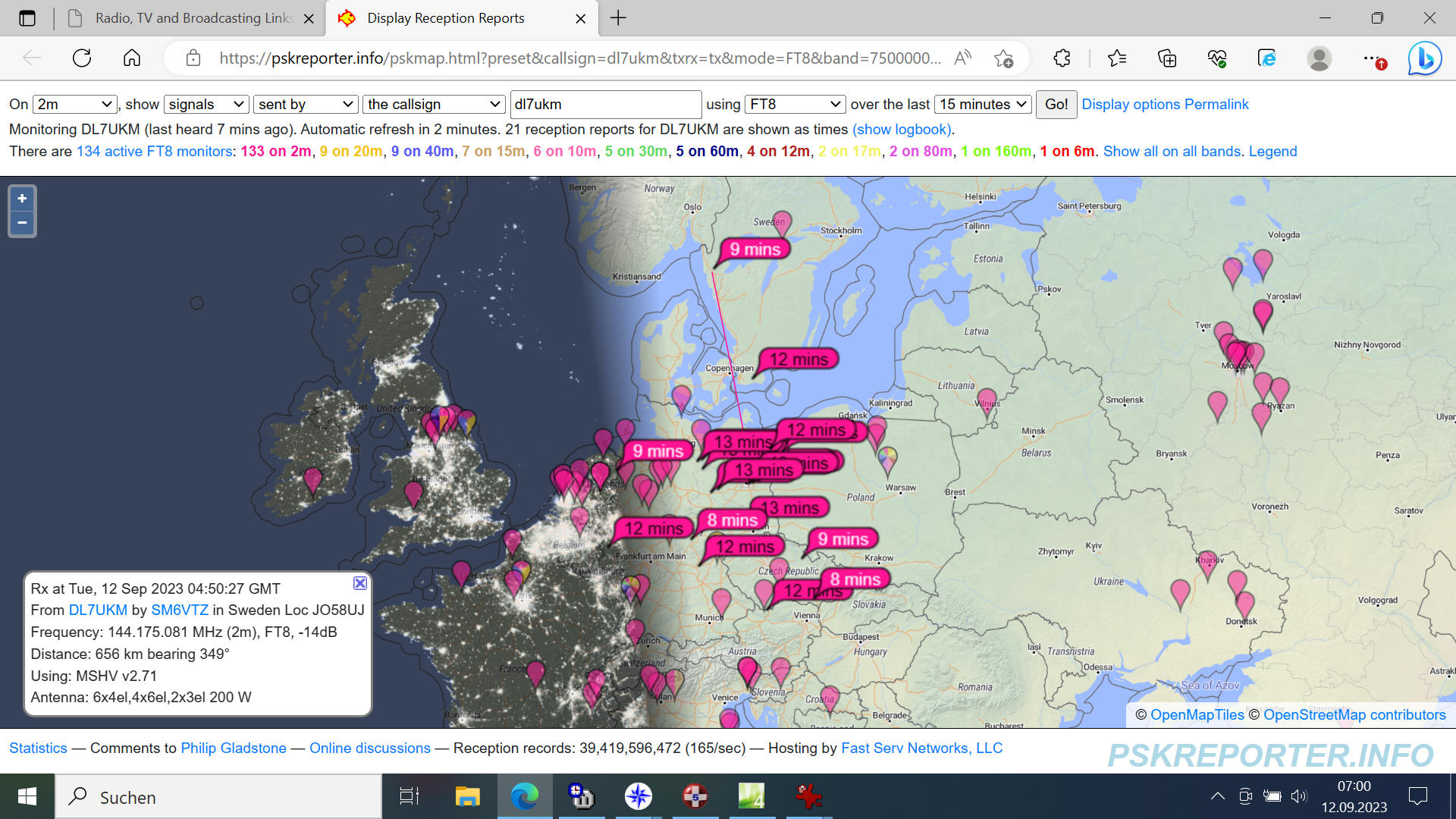Viewport: 1456px width, 819px height.
Task: Click the callsign input field dl7ukm
Action: (x=605, y=105)
